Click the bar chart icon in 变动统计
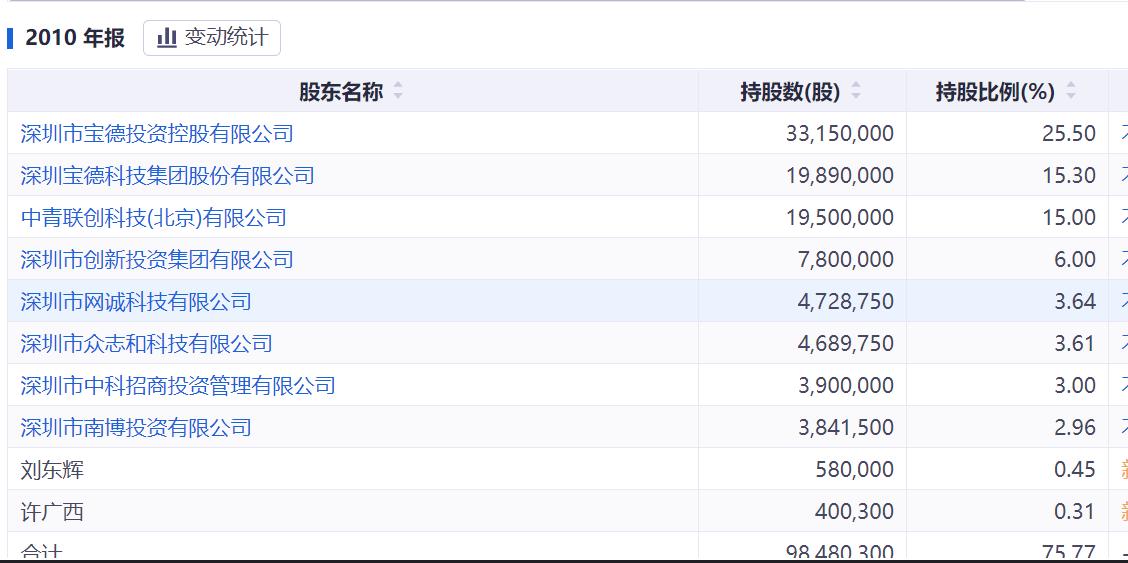The width and height of the screenshot is (1128, 563). [167, 37]
